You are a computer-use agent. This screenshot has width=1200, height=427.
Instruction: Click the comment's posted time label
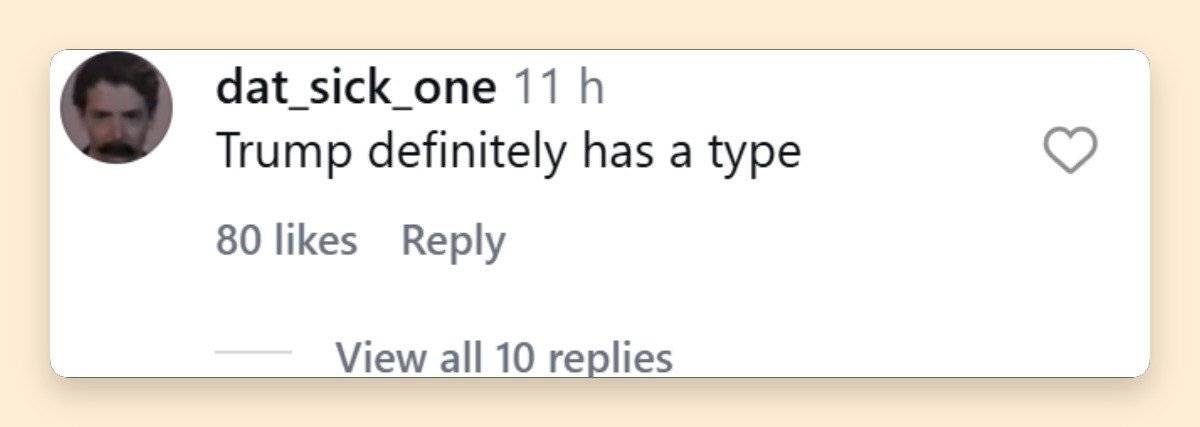(x=558, y=90)
